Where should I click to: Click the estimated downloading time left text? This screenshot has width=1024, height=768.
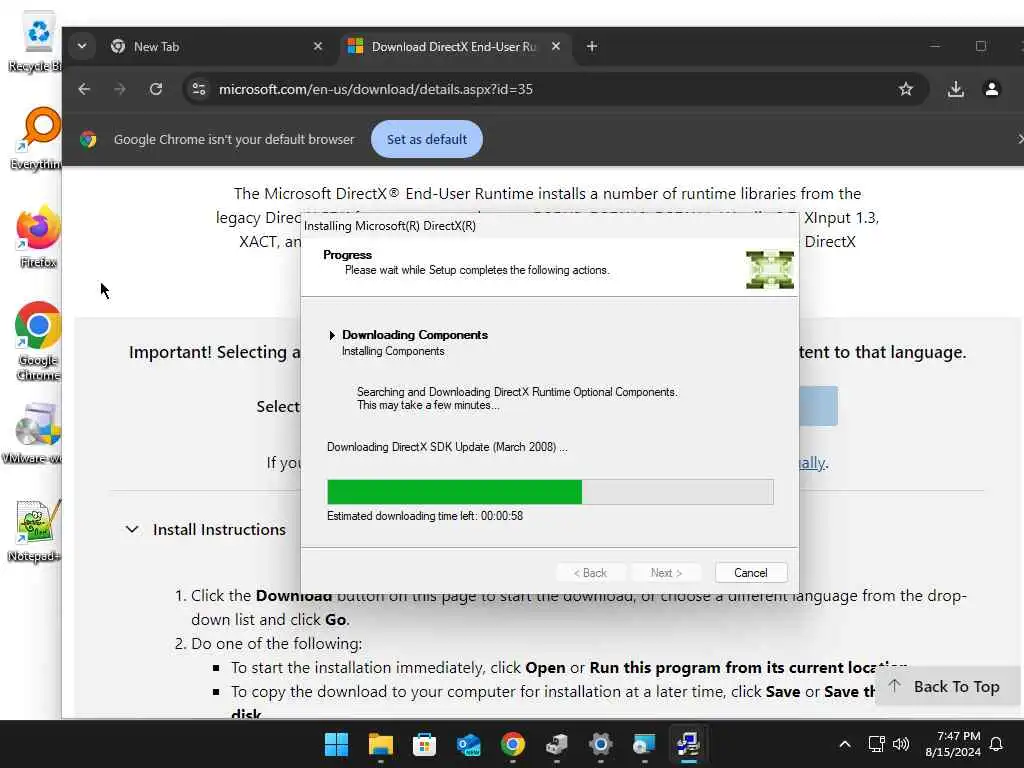(x=424, y=516)
